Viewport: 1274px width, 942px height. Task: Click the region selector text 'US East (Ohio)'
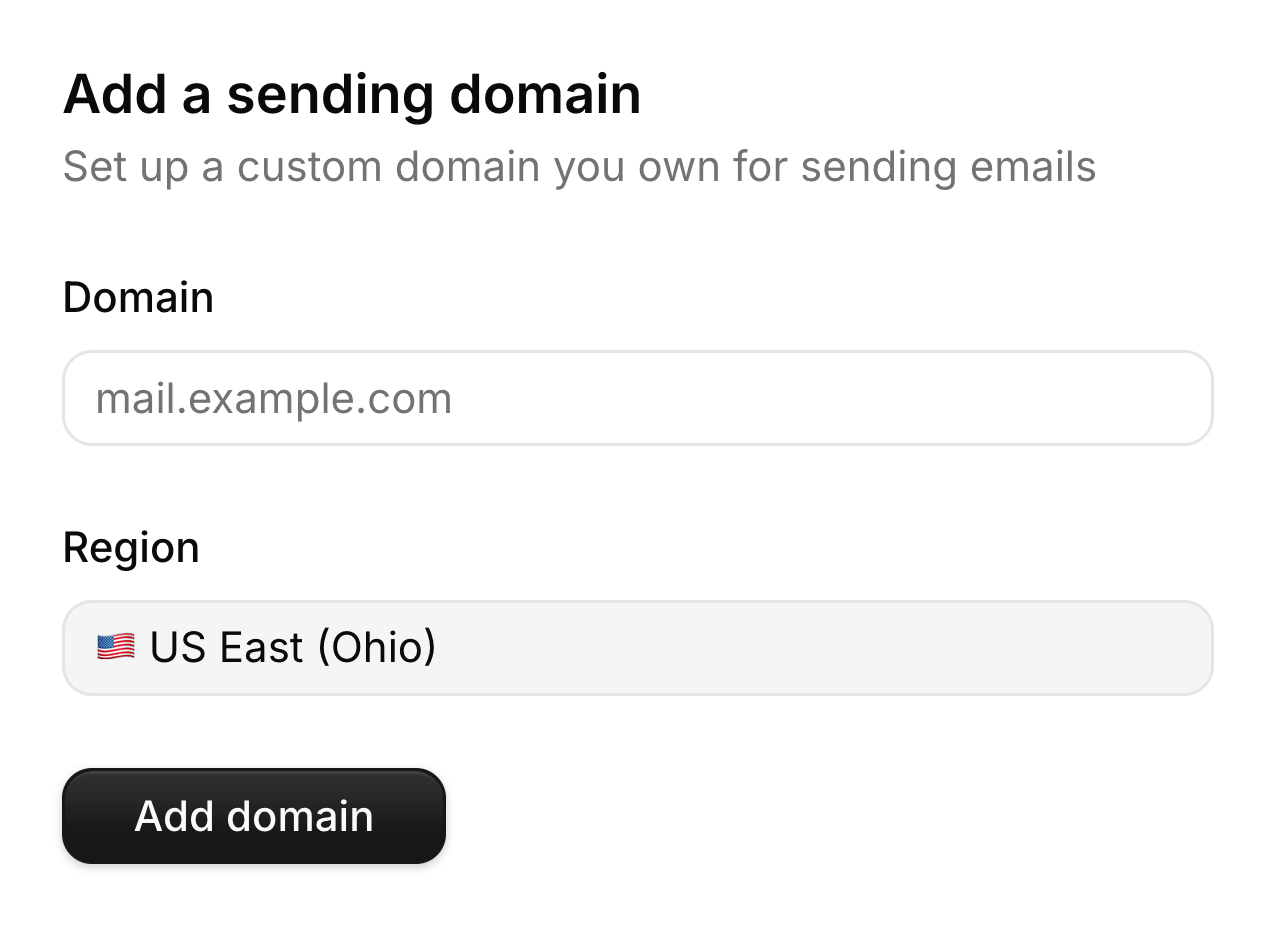pos(292,647)
